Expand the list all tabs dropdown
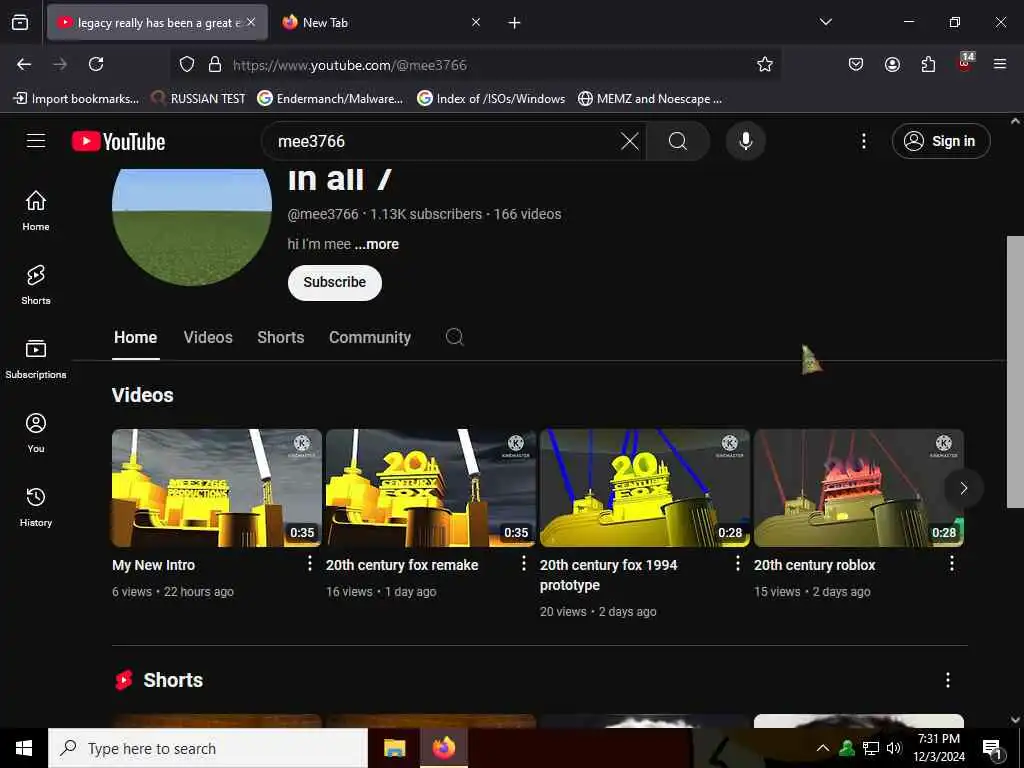1024x768 pixels. point(825,22)
